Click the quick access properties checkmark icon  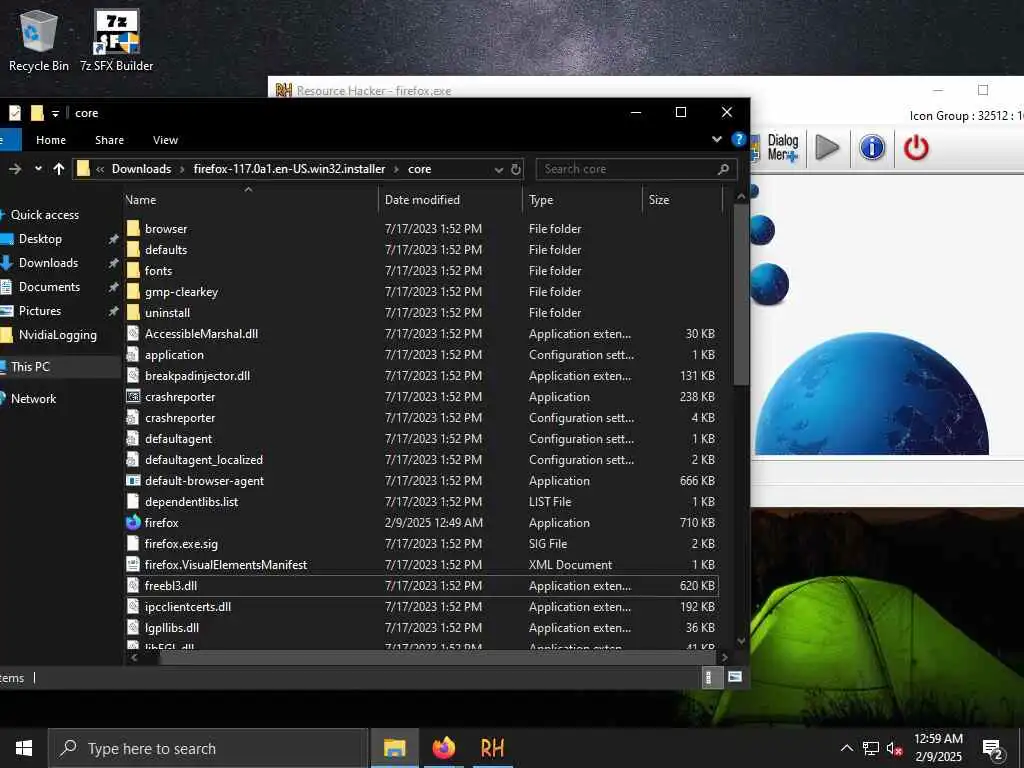(15, 113)
